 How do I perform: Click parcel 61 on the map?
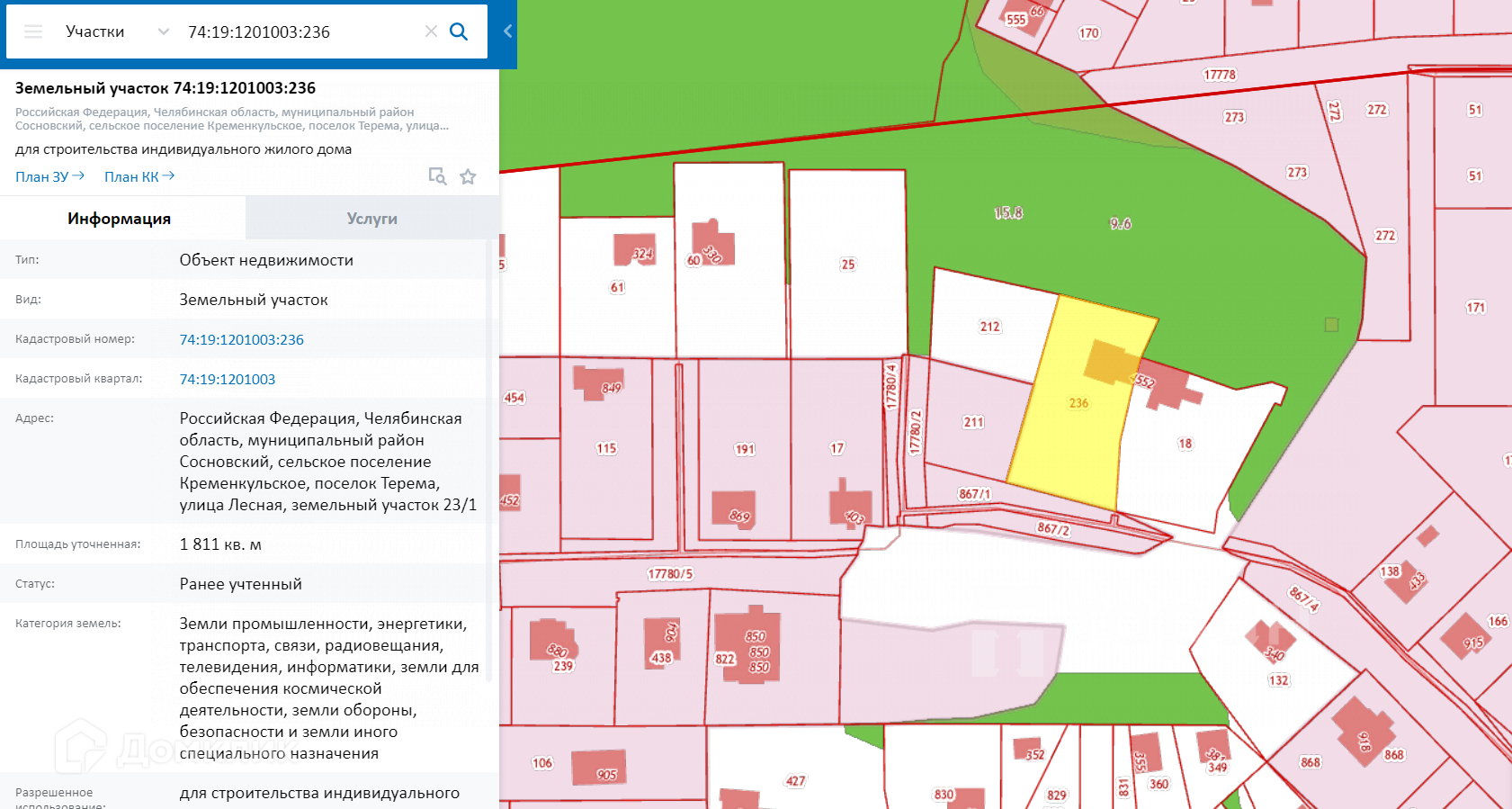[617, 288]
